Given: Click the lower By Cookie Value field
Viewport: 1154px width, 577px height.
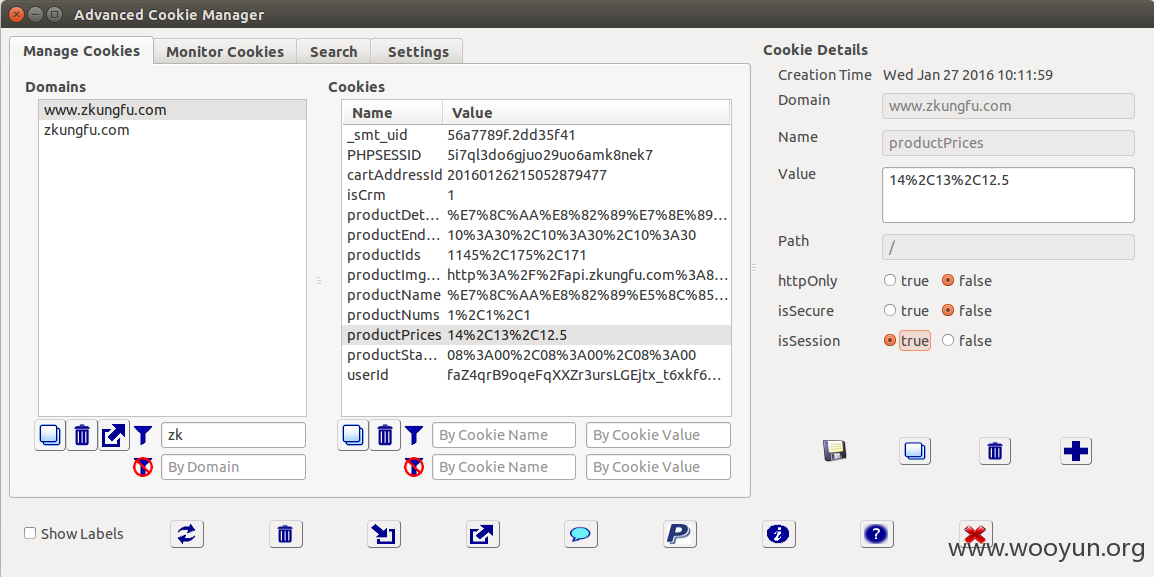Looking at the screenshot, I should pyautogui.click(x=659, y=467).
